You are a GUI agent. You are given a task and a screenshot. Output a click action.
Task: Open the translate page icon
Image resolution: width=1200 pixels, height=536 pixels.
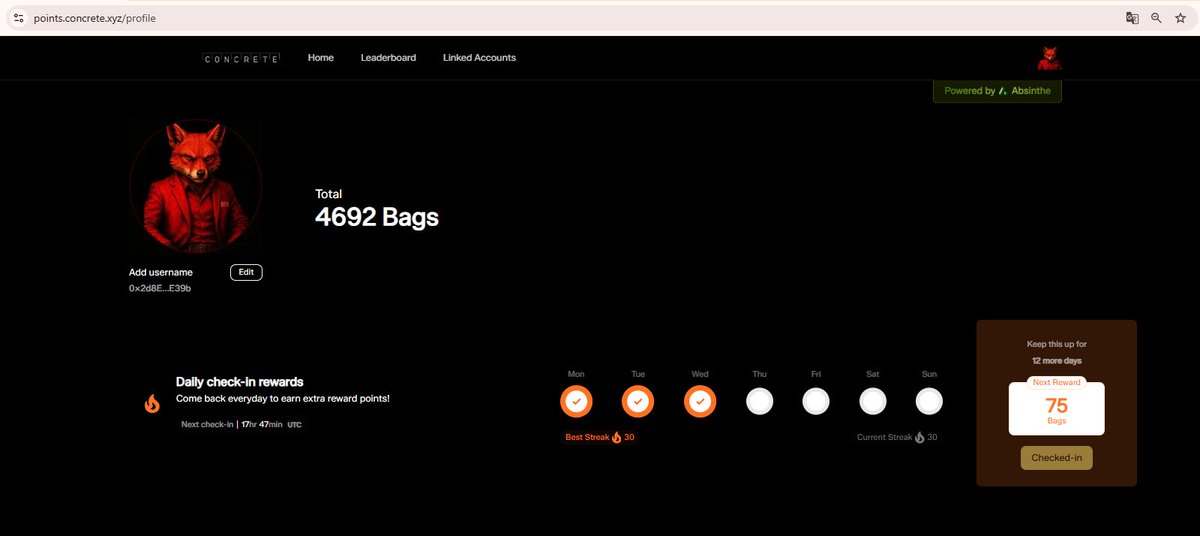(1132, 18)
